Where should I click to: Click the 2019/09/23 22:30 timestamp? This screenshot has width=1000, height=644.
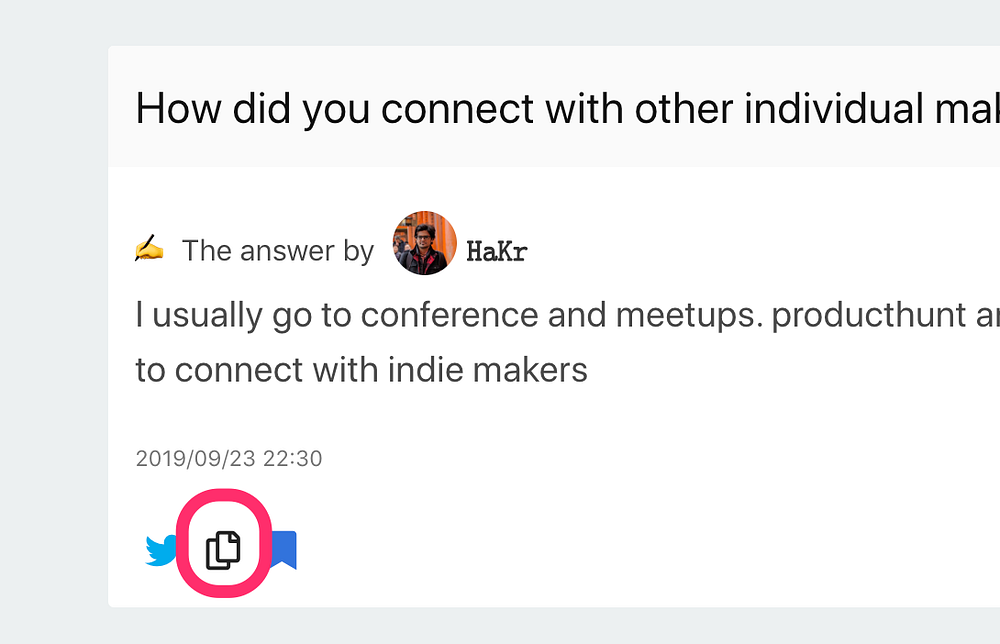(x=229, y=459)
